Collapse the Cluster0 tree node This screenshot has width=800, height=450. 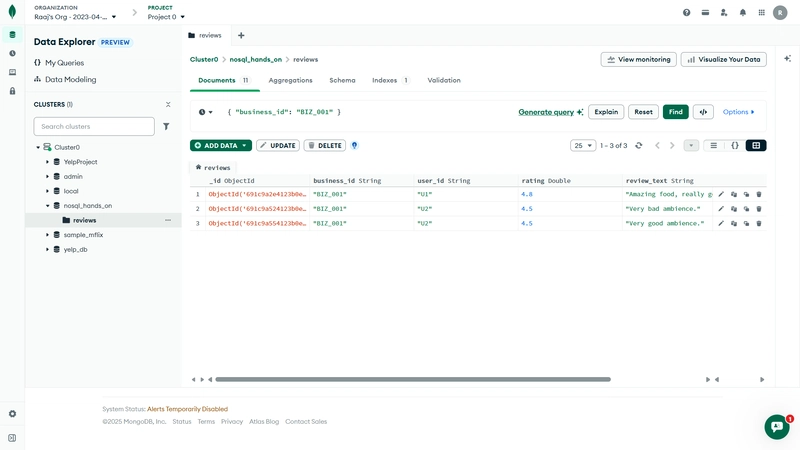coord(38,147)
